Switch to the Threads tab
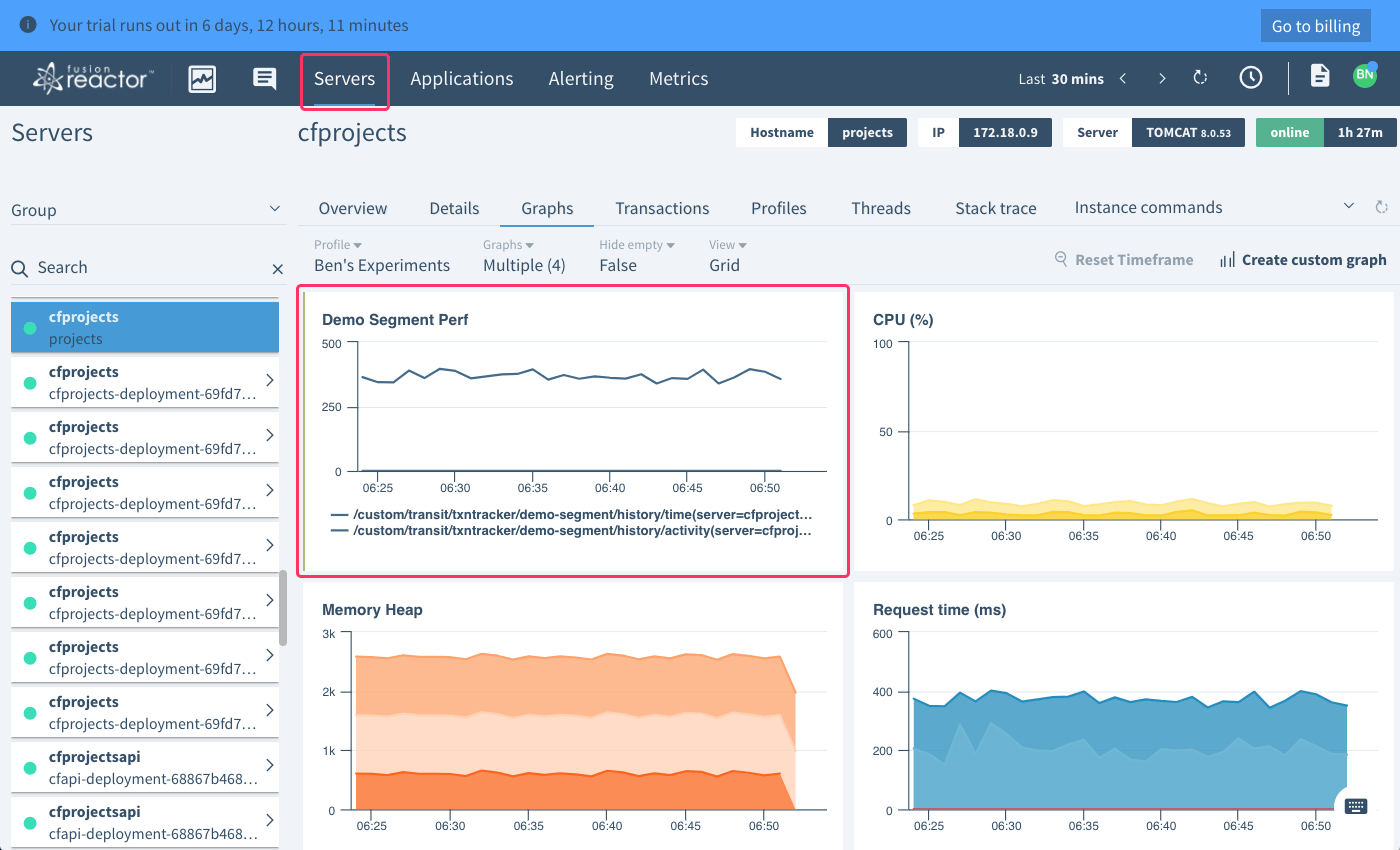This screenshot has height=850, width=1400. coord(881,208)
